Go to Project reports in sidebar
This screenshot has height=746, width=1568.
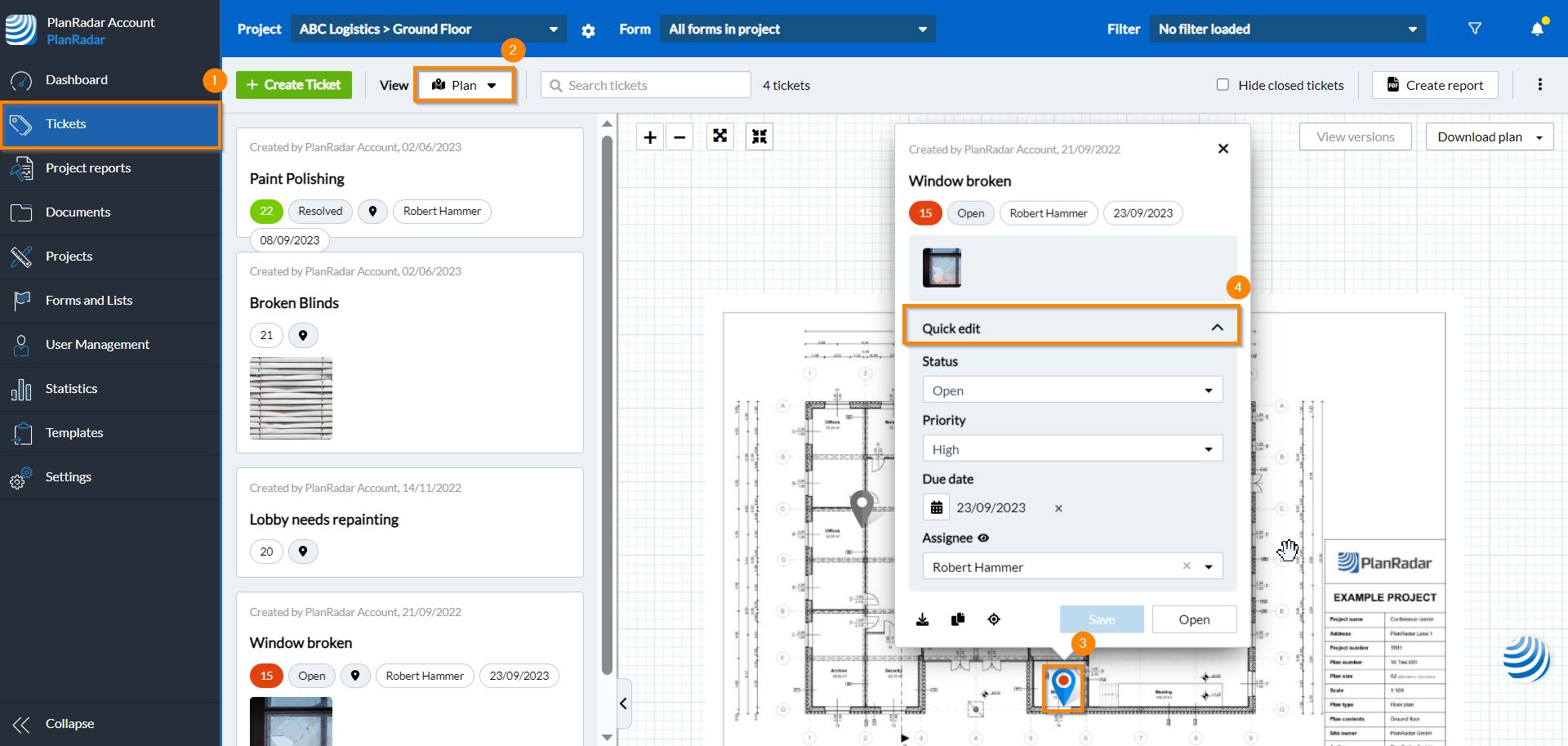(88, 168)
